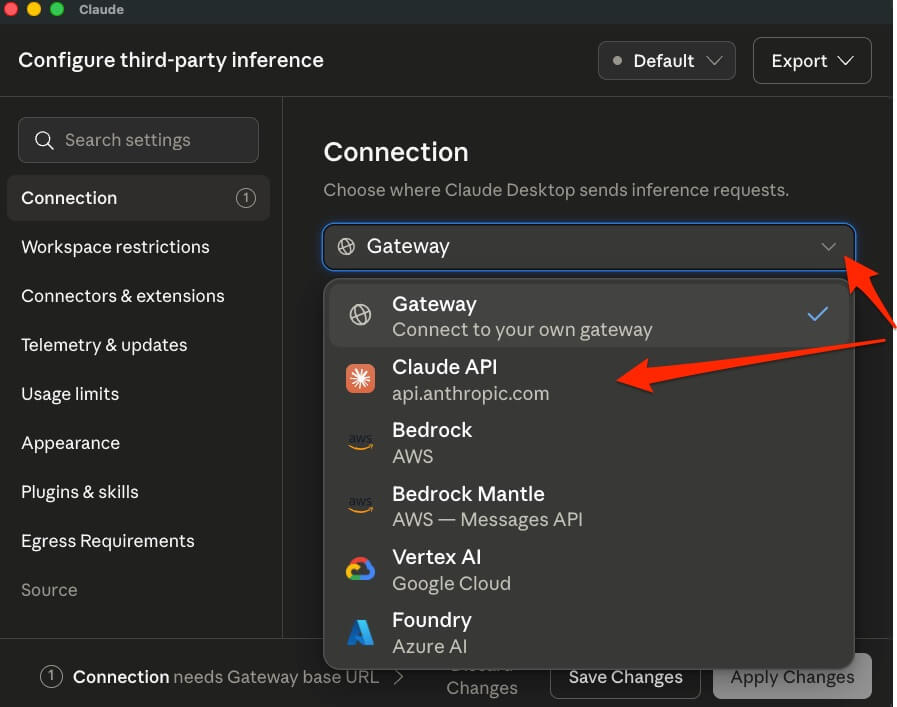Open Plugins & skills settings
Screen dimensions: 897x707
tap(138, 492)
